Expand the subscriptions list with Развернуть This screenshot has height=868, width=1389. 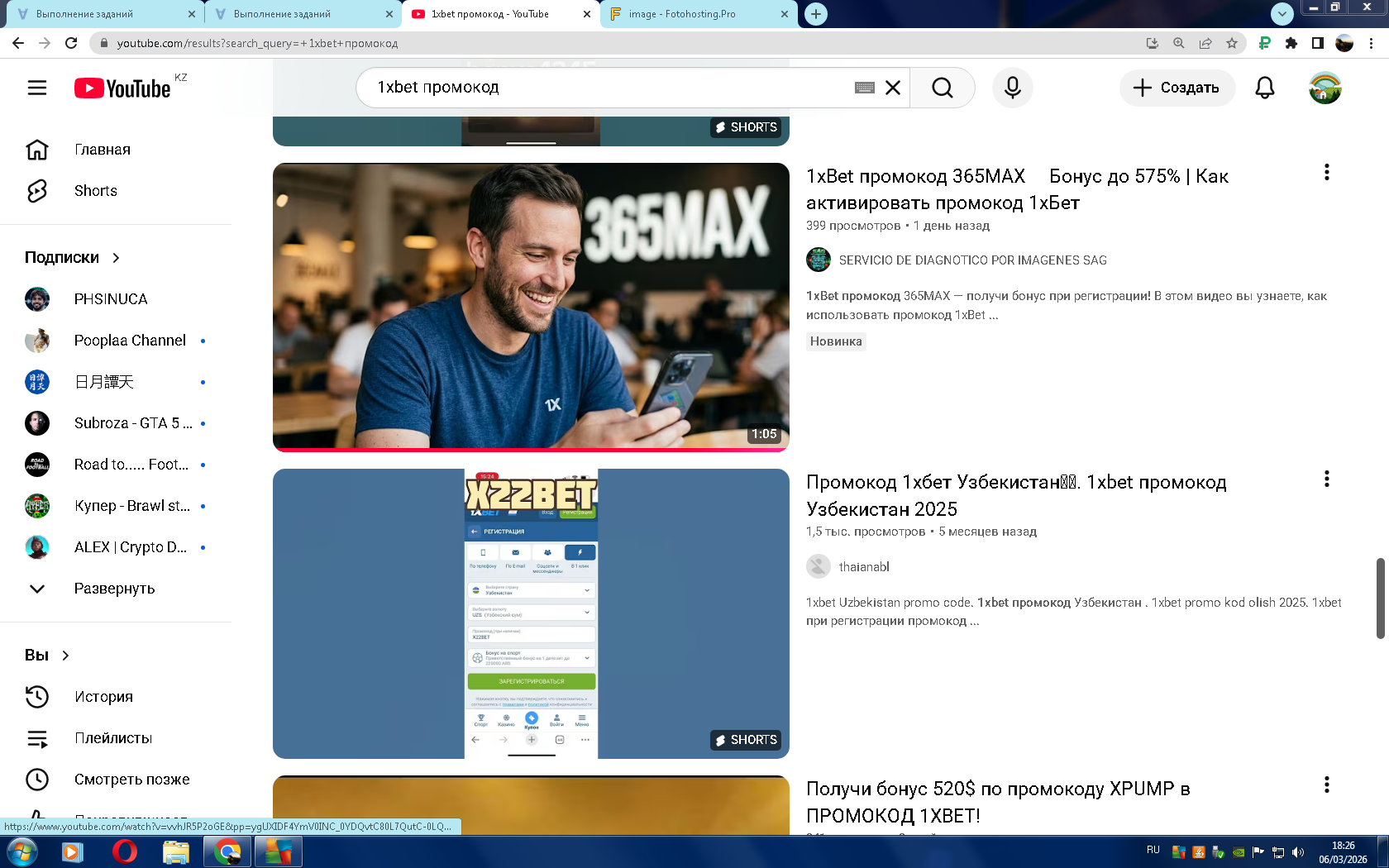point(114,589)
